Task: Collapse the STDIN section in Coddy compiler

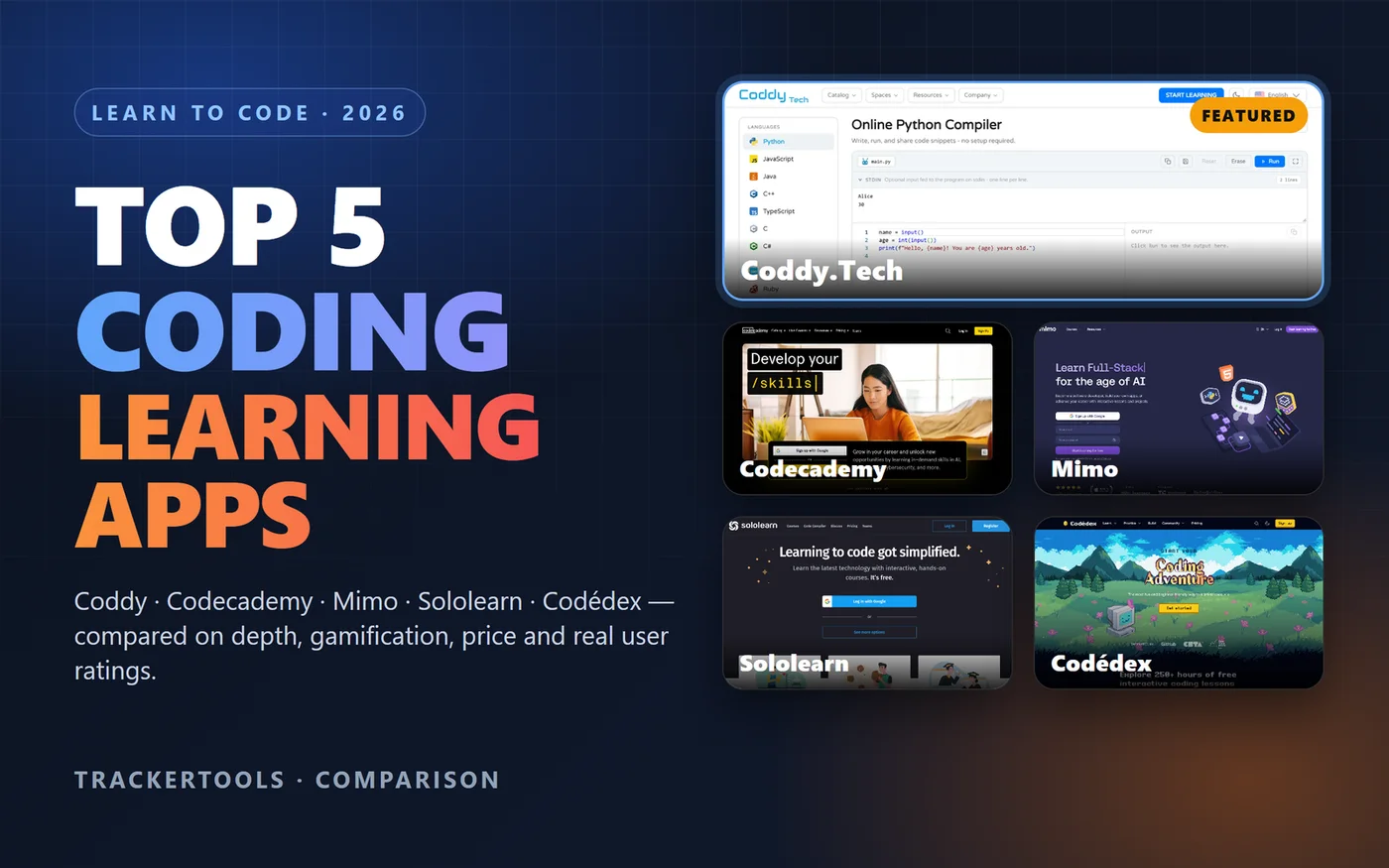Action: click(x=860, y=180)
